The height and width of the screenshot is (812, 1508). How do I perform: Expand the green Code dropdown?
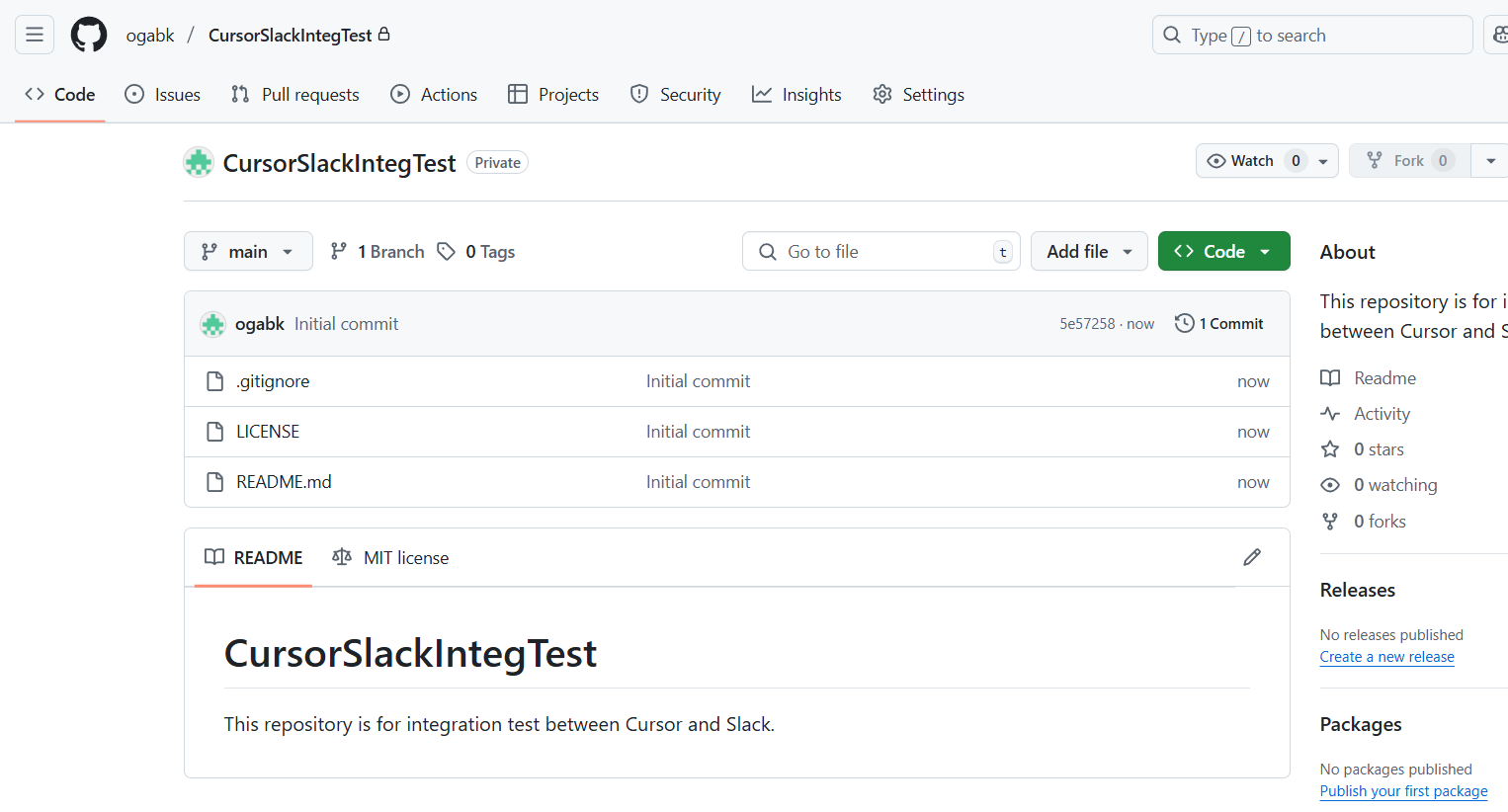1223,251
